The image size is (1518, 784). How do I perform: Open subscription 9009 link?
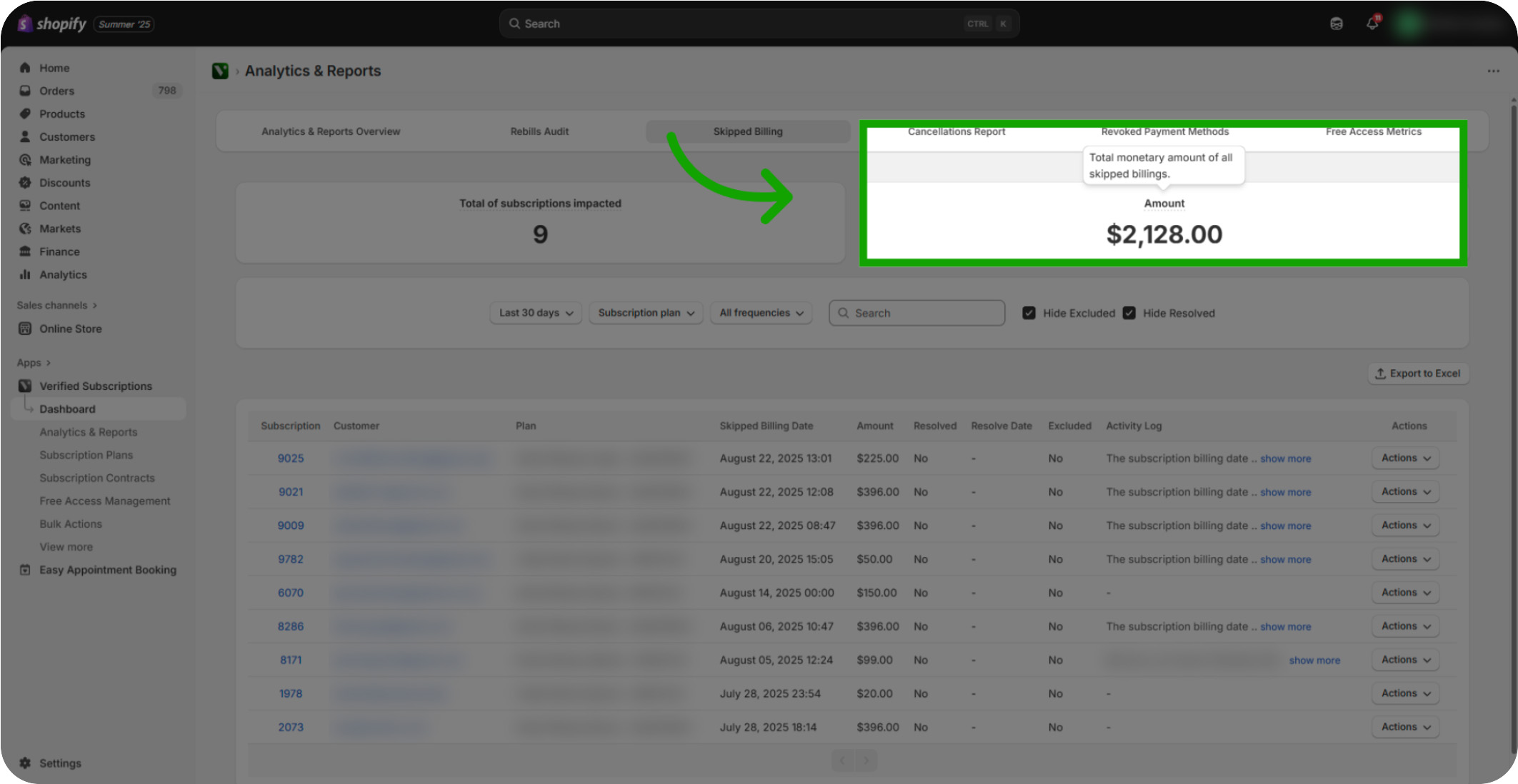pyautogui.click(x=291, y=525)
